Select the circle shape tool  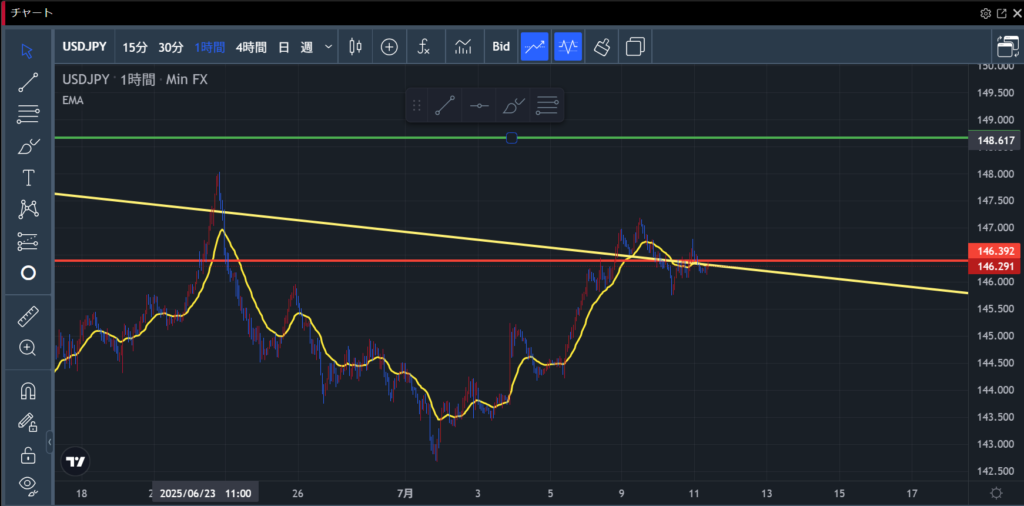click(x=27, y=273)
